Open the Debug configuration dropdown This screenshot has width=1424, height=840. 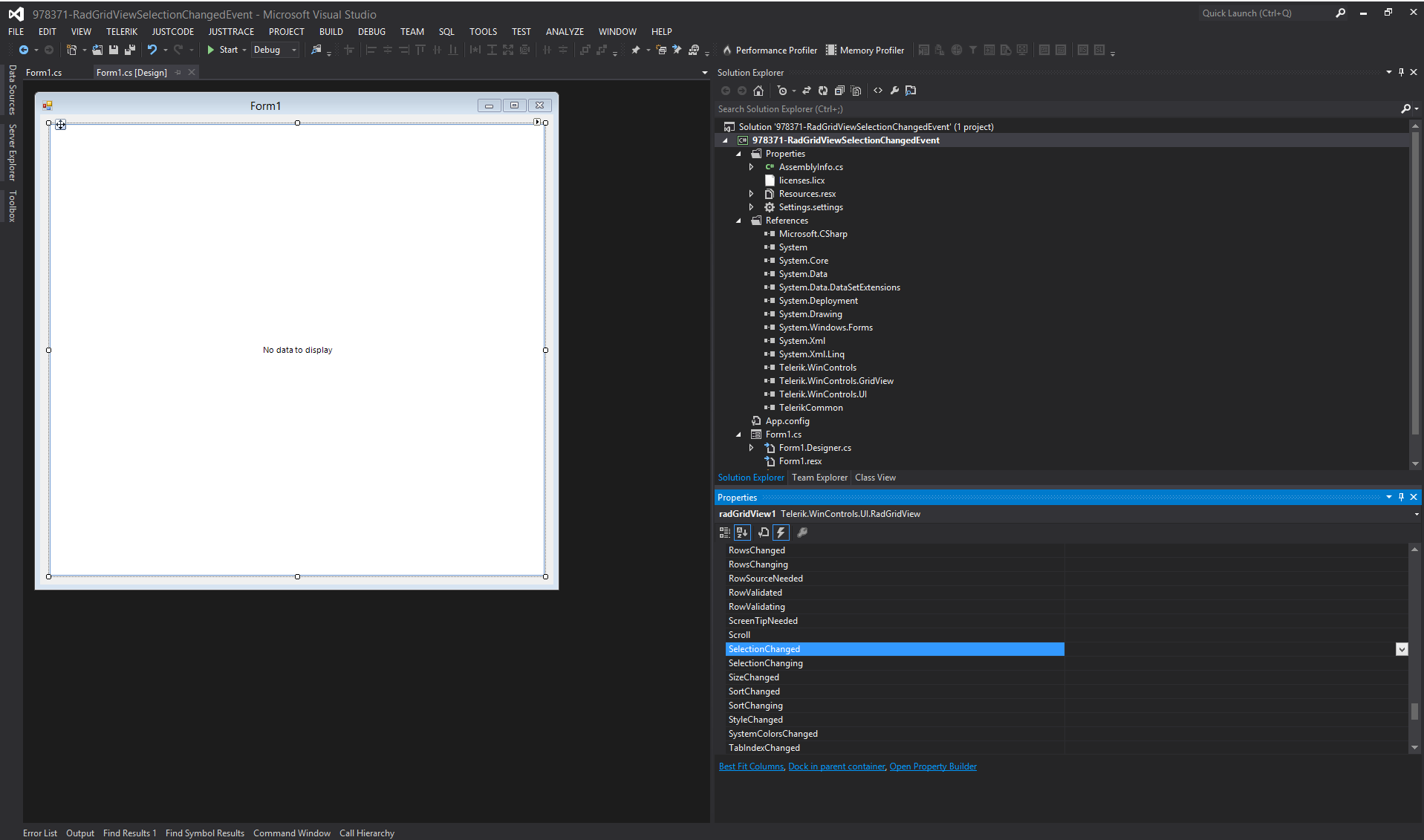click(x=294, y=51)
